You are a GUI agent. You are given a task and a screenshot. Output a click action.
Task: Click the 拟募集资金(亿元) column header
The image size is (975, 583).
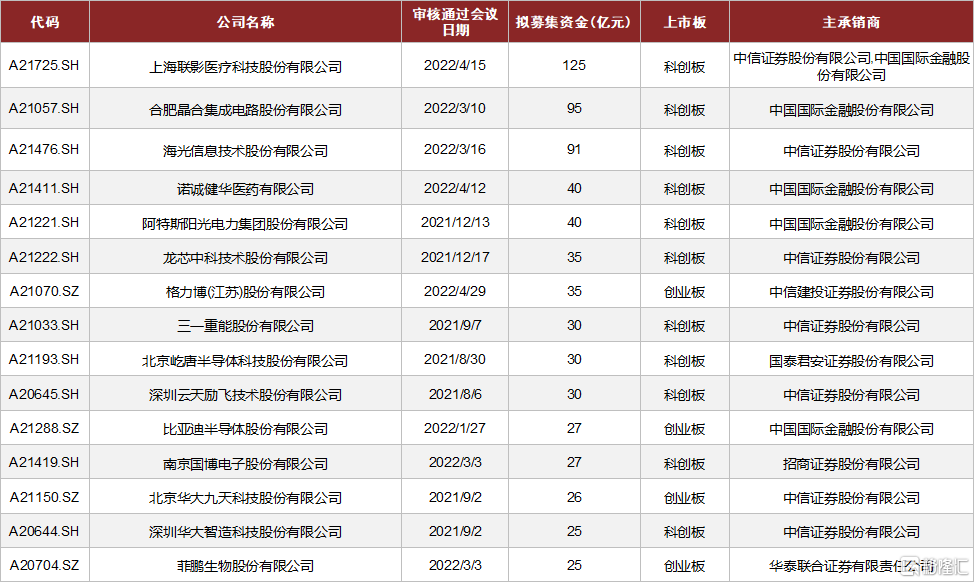(574, 22)
